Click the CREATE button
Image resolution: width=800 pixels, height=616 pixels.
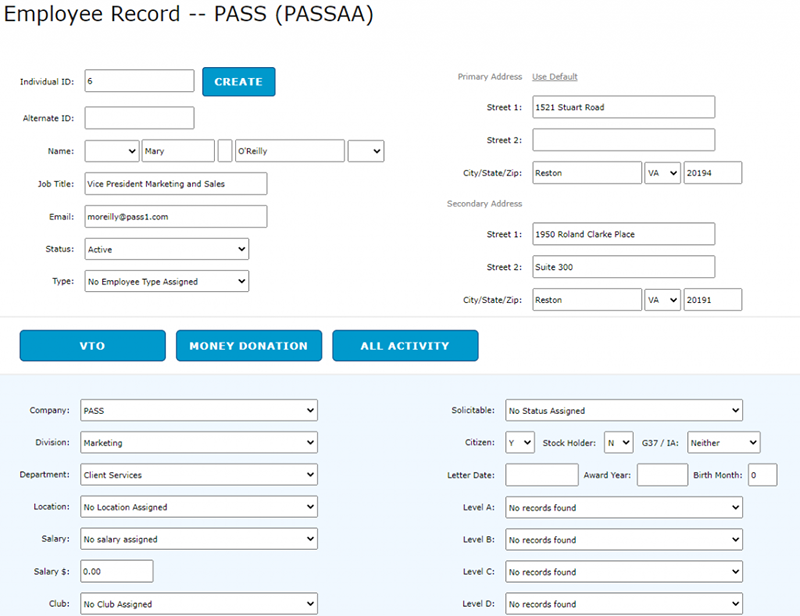pos(238,82)
